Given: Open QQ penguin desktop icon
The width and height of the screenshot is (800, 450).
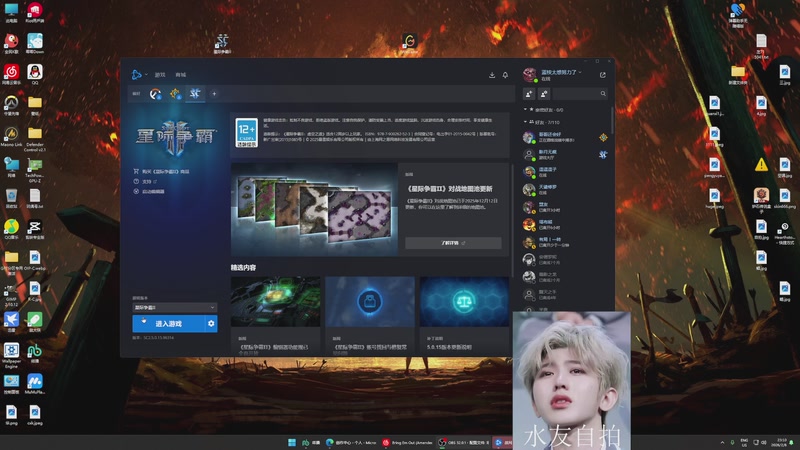Looking at the screenshot, I should [x=35, y=74].
